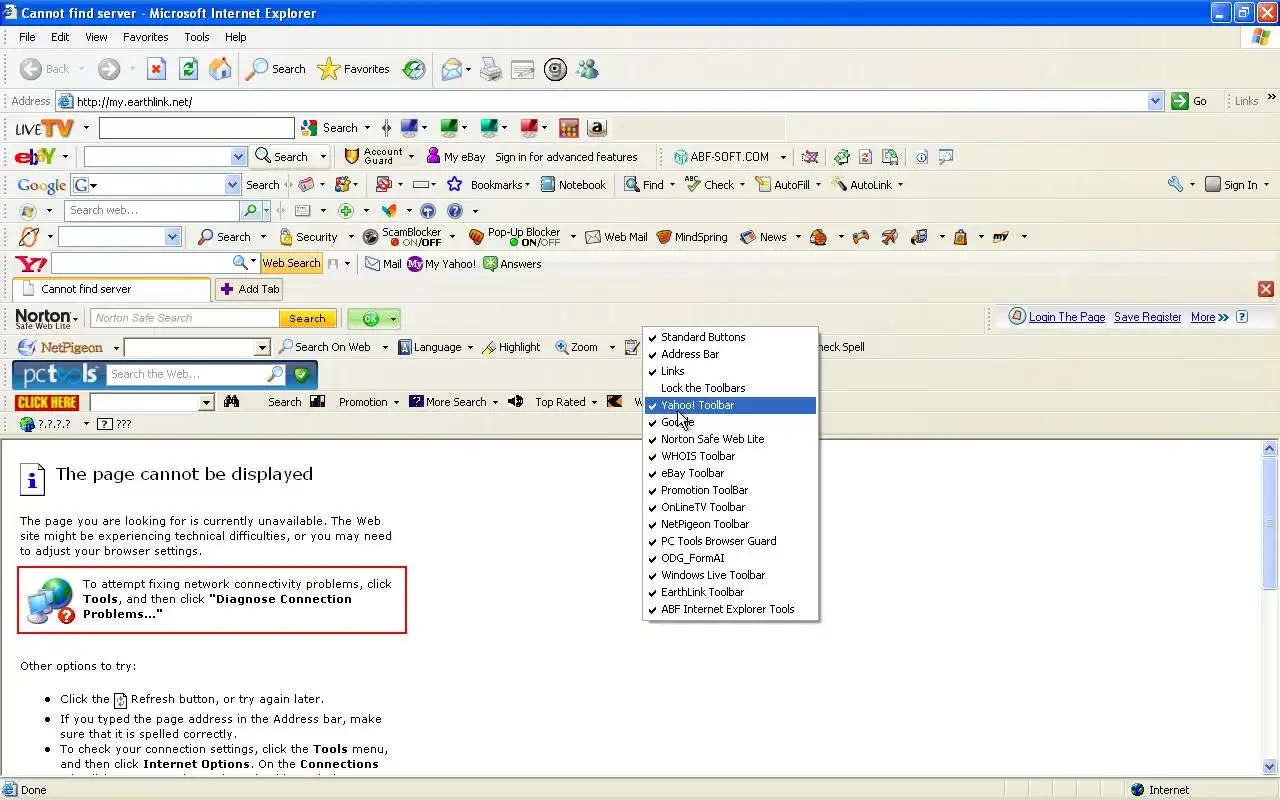Open the View menu
The height and width of the screenshot is (800, 1280).
click(x=96, y=37)
